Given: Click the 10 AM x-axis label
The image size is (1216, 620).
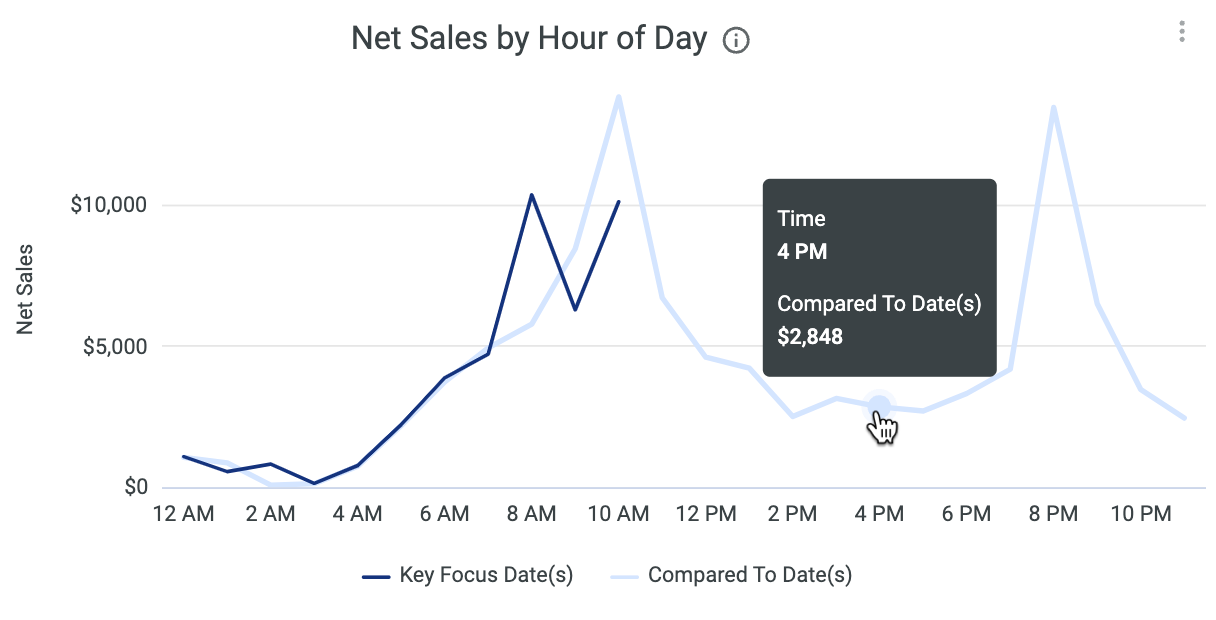Looking at the screenshot, I should click(x=618, y=514).
